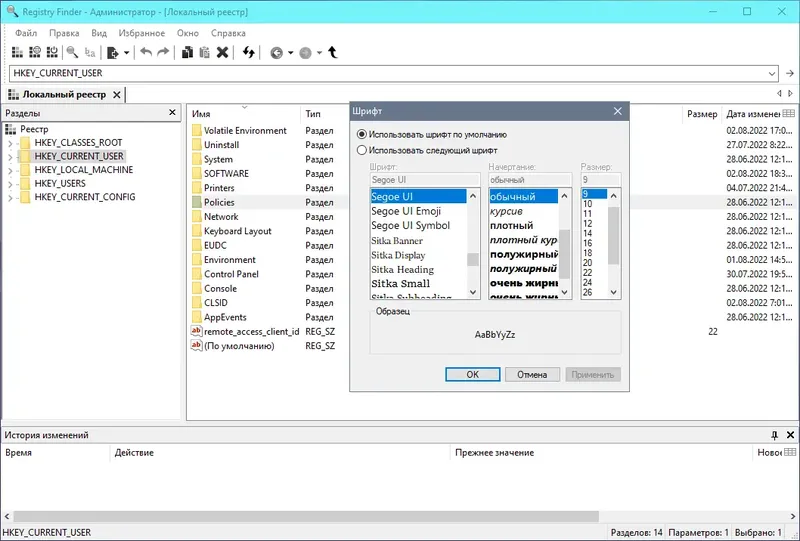Click the Find magnifier toolbar icon

(72, 52)
